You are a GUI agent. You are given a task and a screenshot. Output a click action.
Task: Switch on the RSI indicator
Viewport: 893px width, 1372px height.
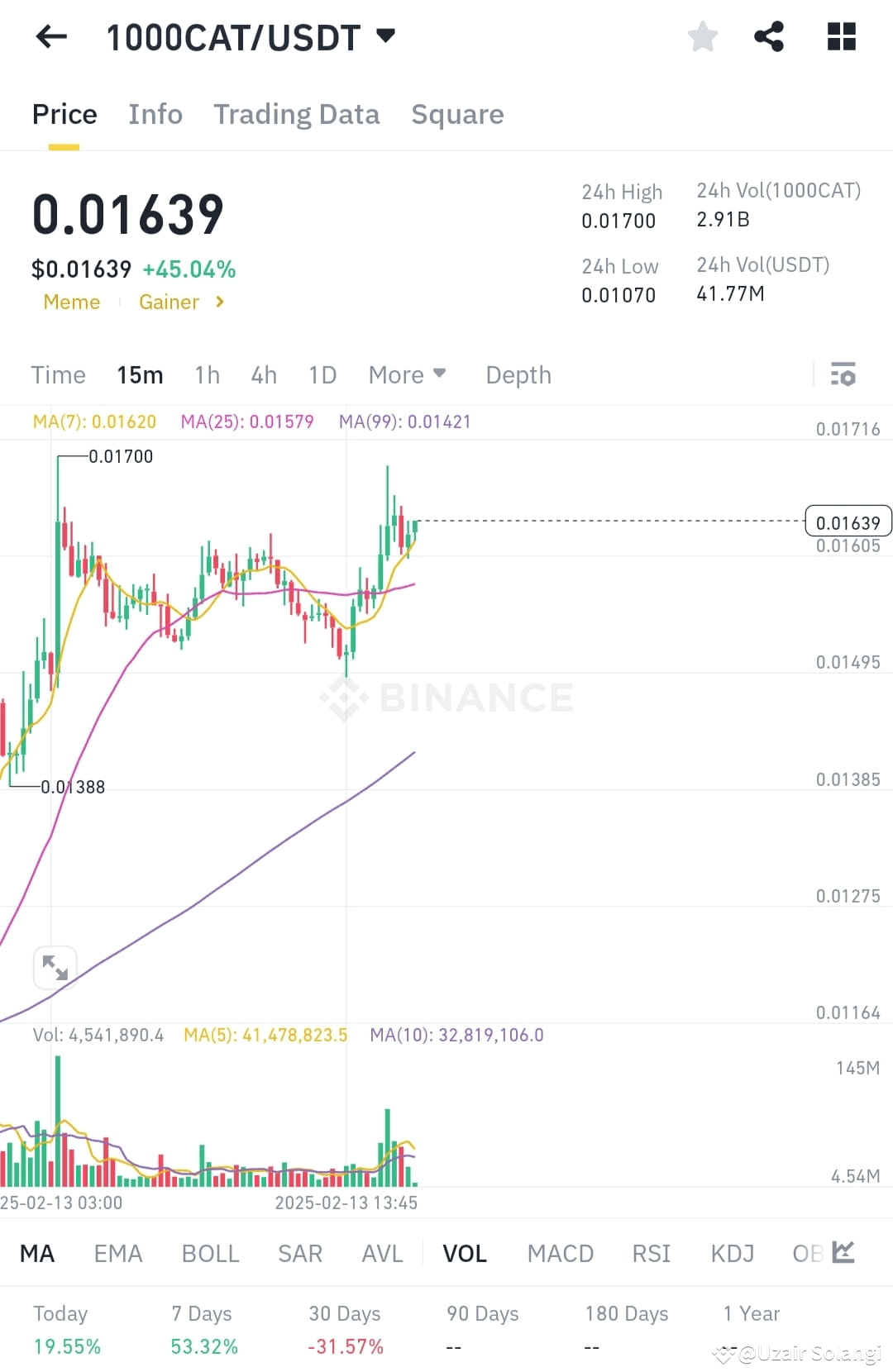pos(651,1253)
